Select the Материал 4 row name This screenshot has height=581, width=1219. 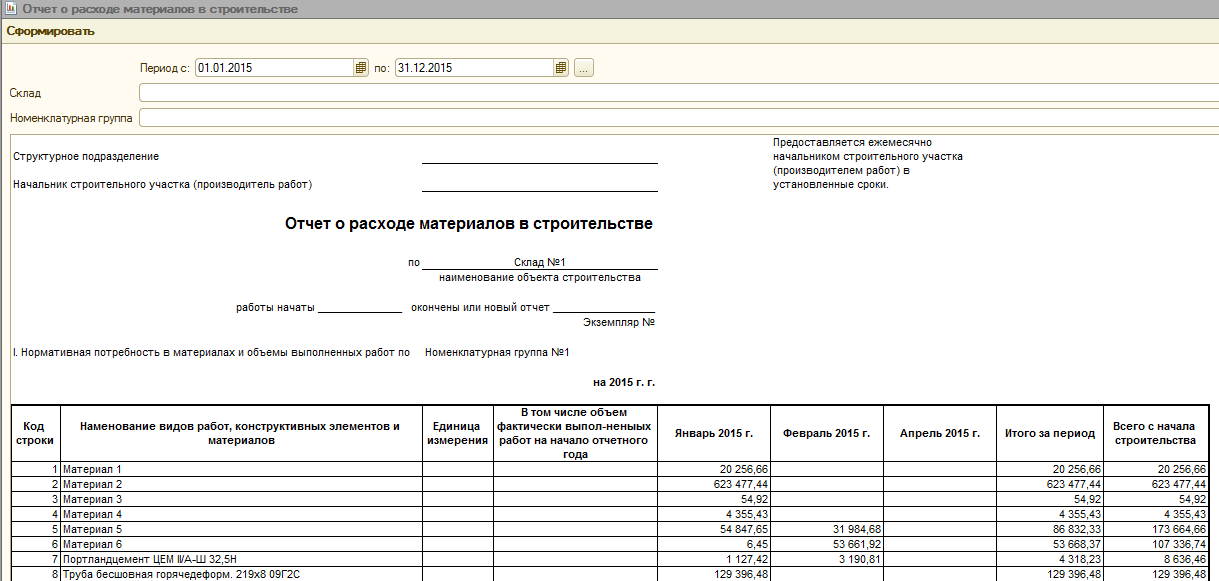(x=92, y=514)
